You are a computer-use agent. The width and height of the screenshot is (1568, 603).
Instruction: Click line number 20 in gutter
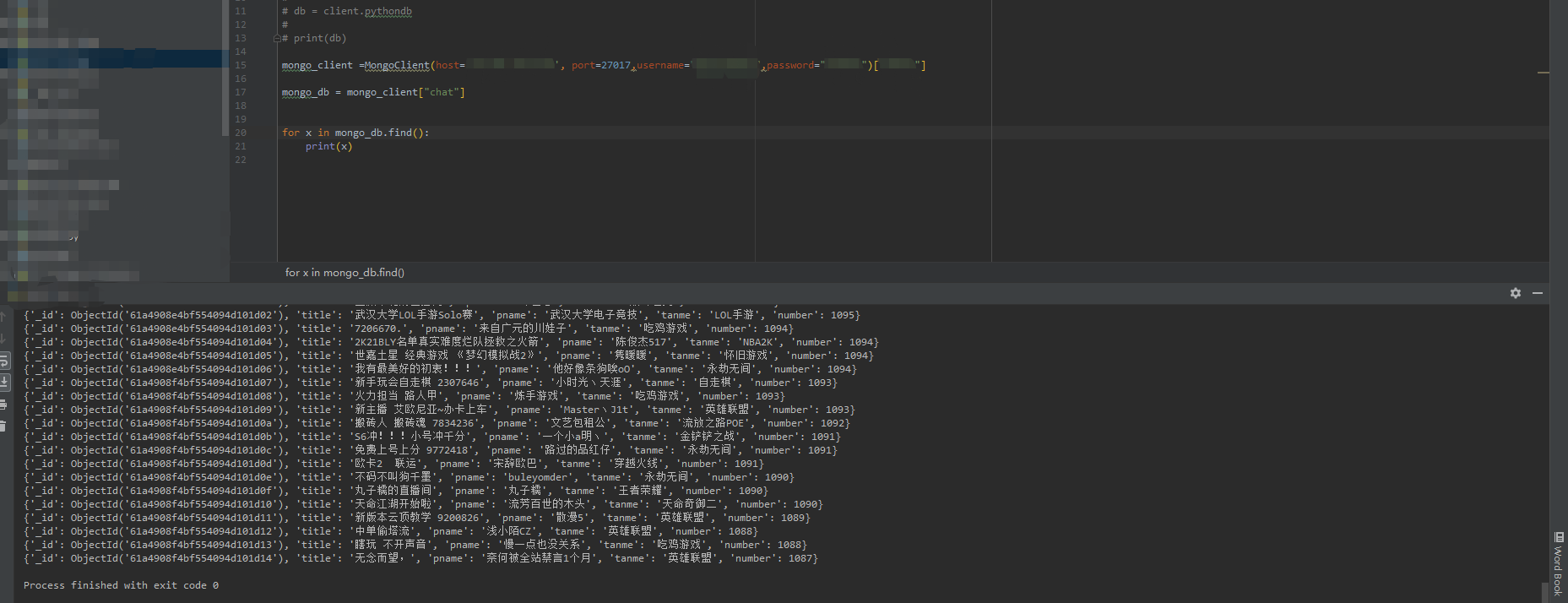point(241,133)
